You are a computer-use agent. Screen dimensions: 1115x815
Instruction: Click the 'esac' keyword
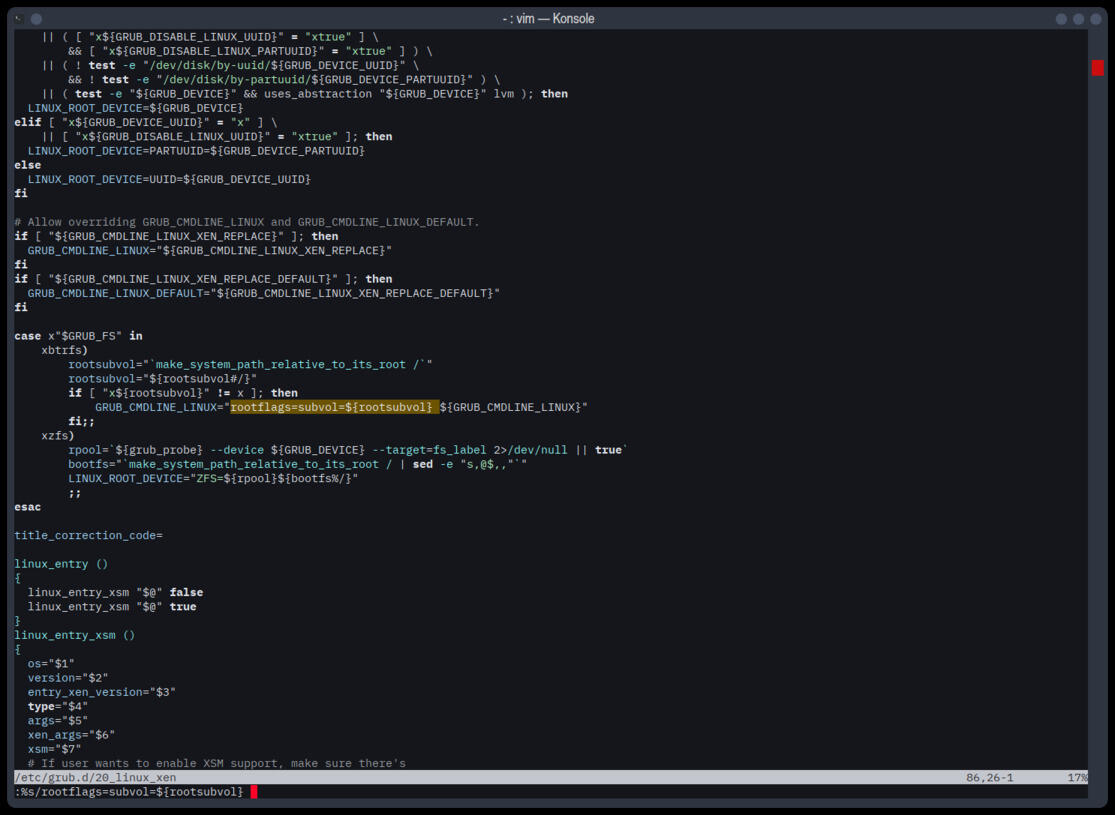[28, 507]
